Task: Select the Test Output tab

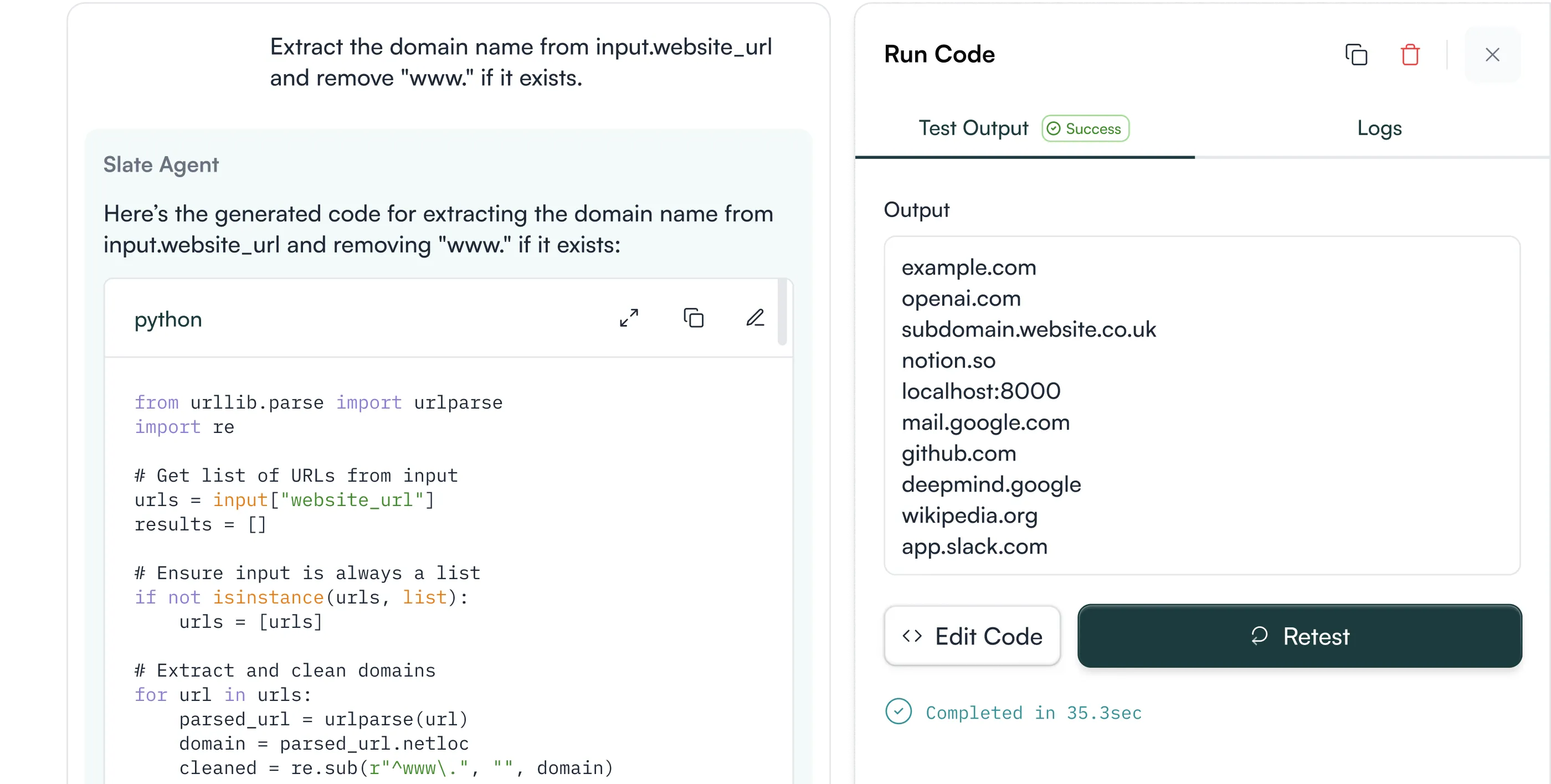Action: point(974,127)
